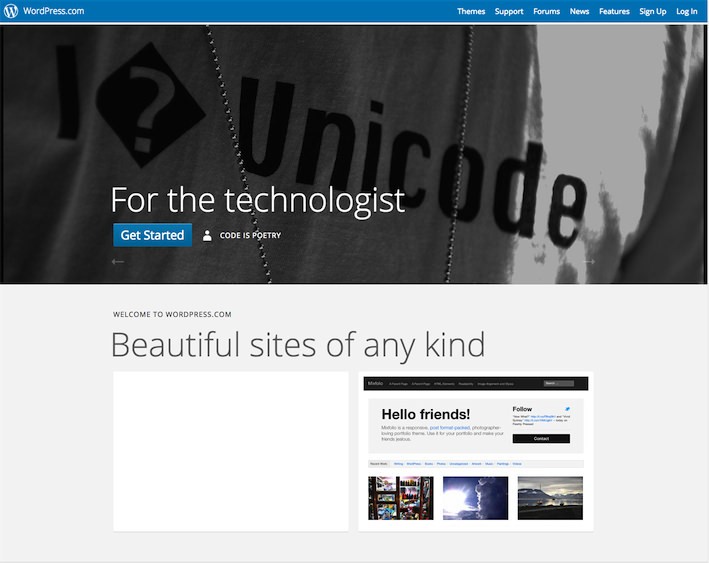Open the Forums menu item
This screenshot has width=709, height=563.
pyautogui.click(x=546, y=11)
